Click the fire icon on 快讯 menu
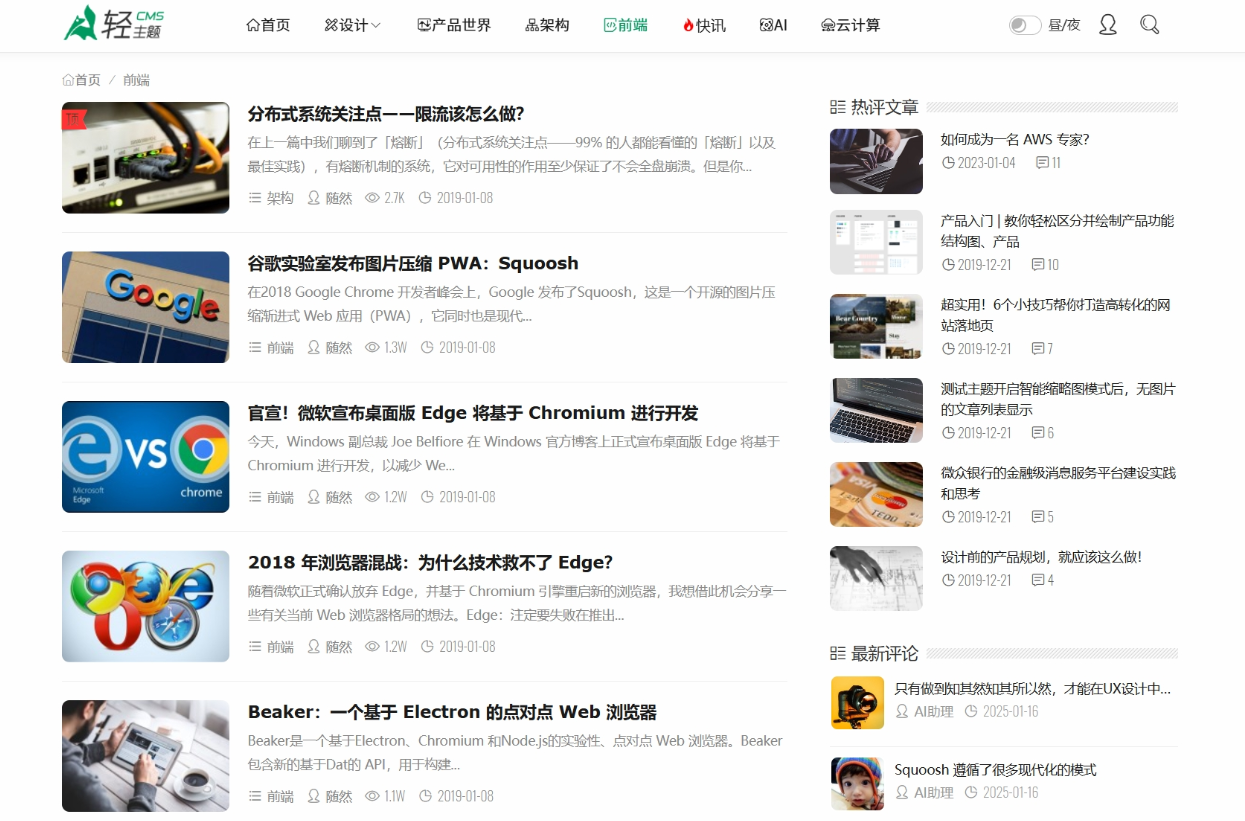The width and height of the screenshot is (1245, 821). click(690, 24)
